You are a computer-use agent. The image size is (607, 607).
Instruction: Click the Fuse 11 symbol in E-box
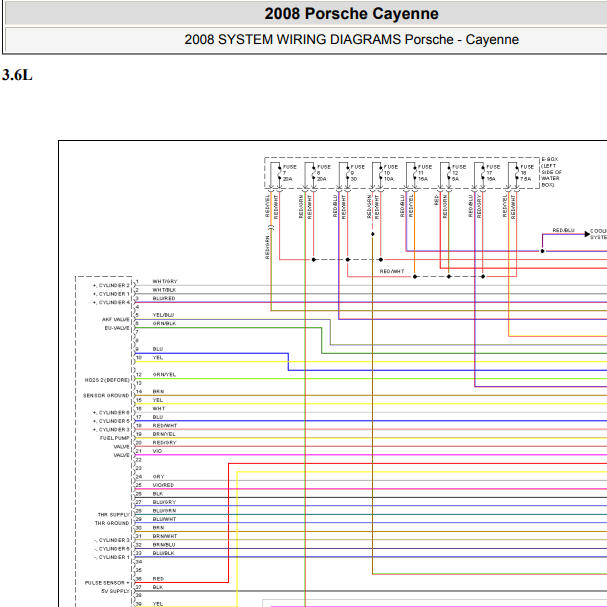point(415,173)
